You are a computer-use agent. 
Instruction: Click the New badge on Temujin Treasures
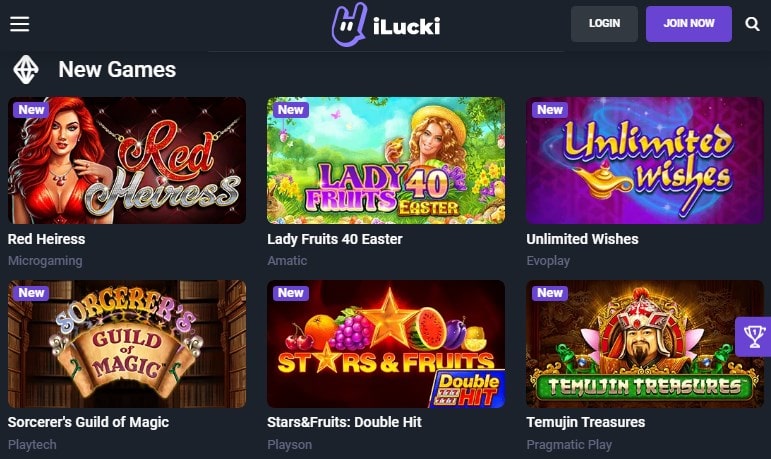click(550, 293)
